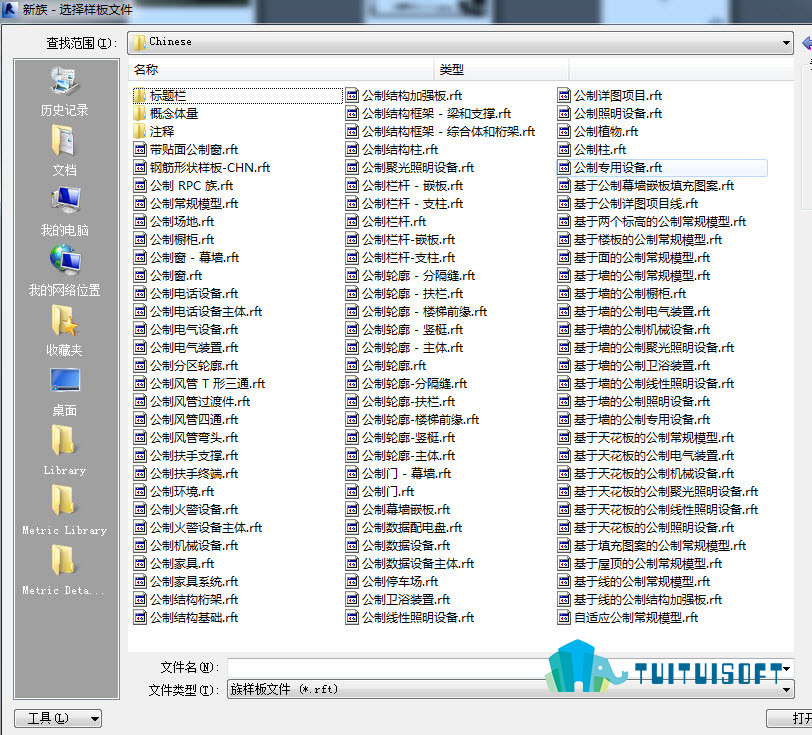
Task: Click the file icon of 公制家具.rft
Action: coord(140,563)
